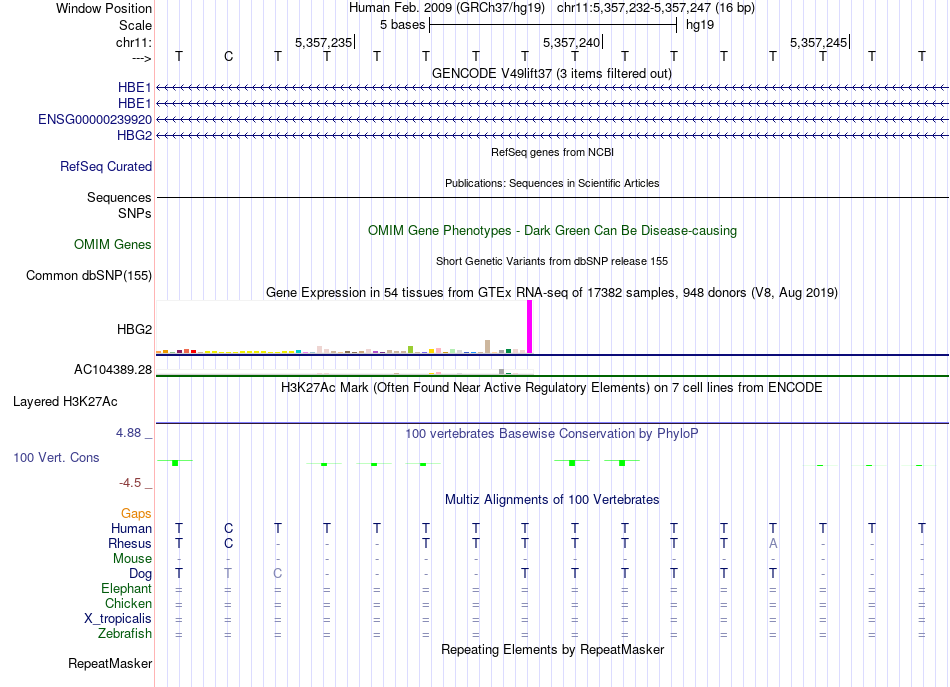Select the Chicken species label

pos(128,603)
